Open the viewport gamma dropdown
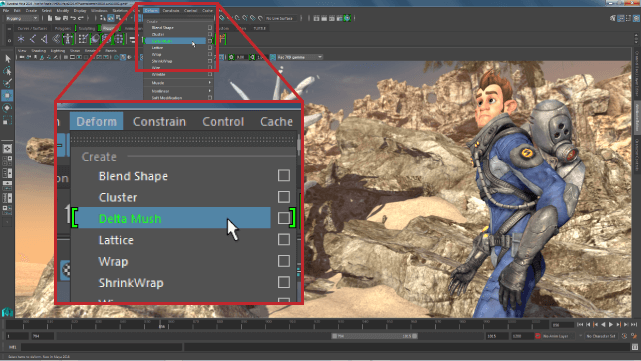Viewport: 641px width, 361px height. point(300,57)
